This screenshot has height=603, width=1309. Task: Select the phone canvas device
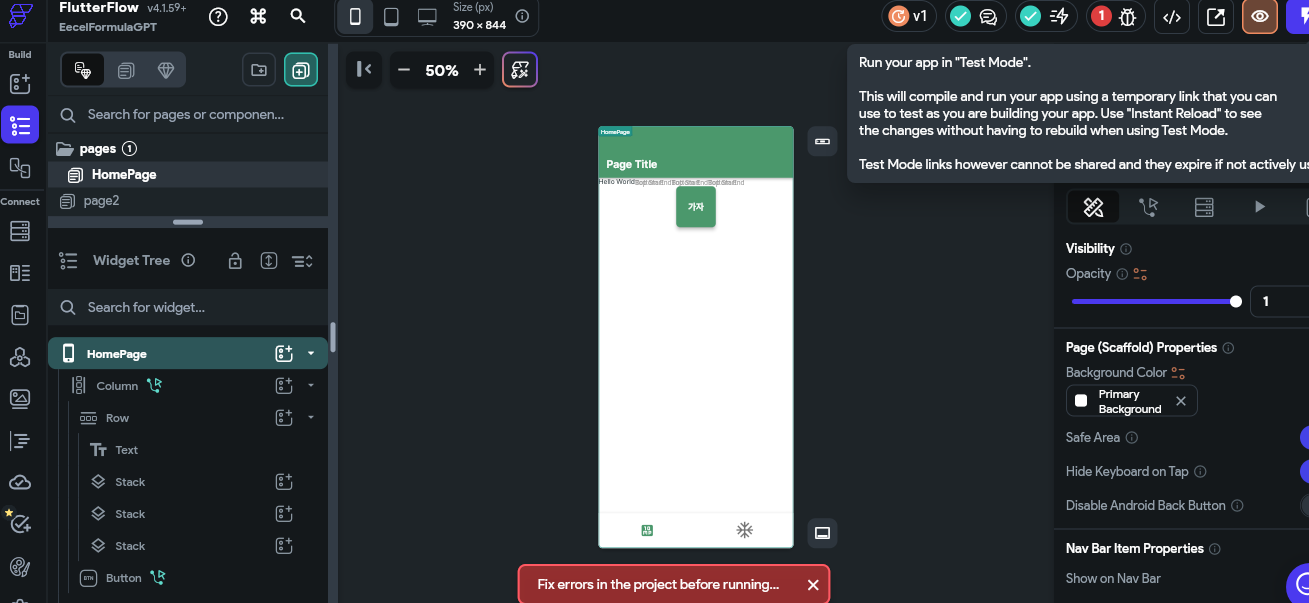[x=354, y=16]
